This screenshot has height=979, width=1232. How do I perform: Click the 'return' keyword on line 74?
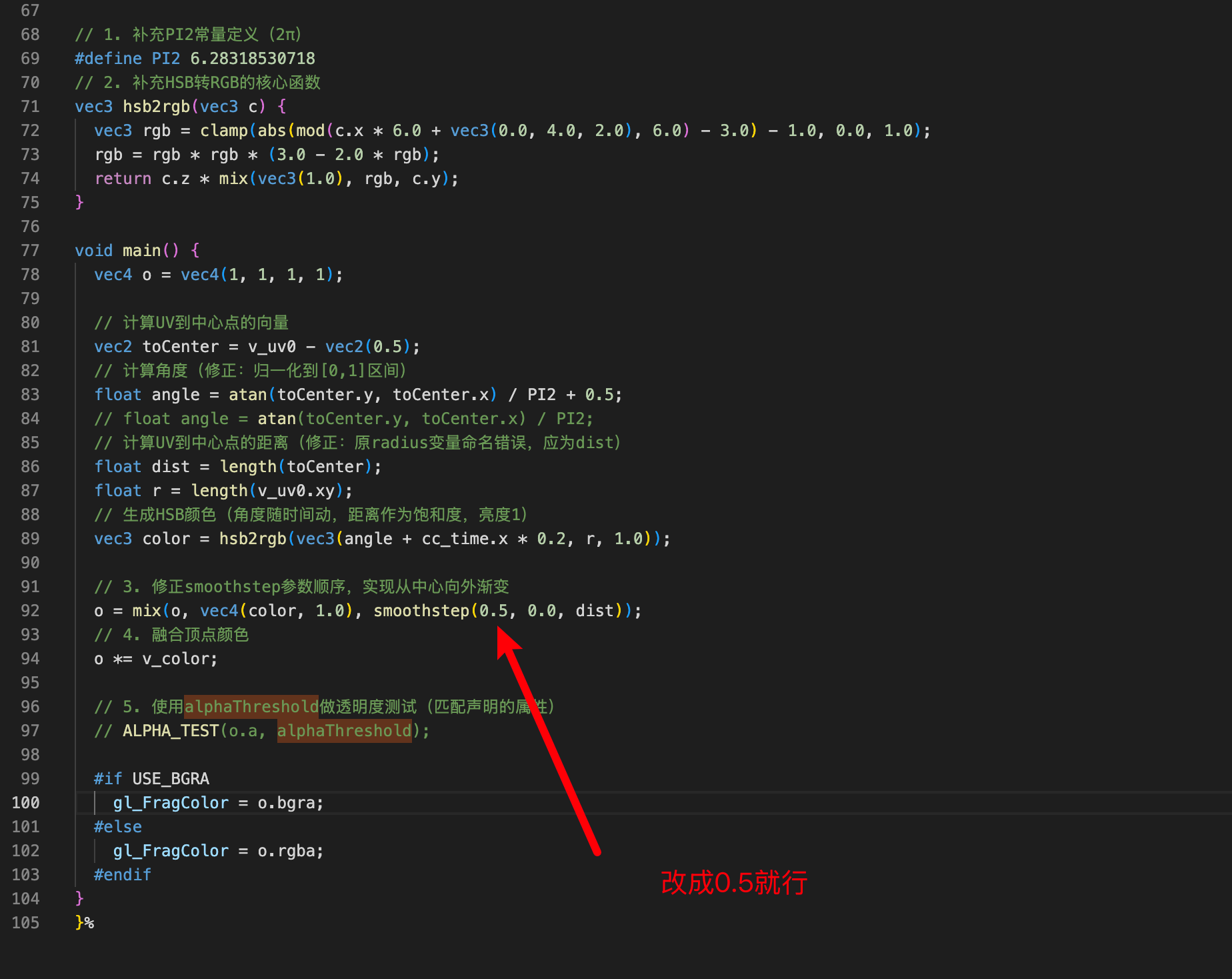tap(123, 178)
